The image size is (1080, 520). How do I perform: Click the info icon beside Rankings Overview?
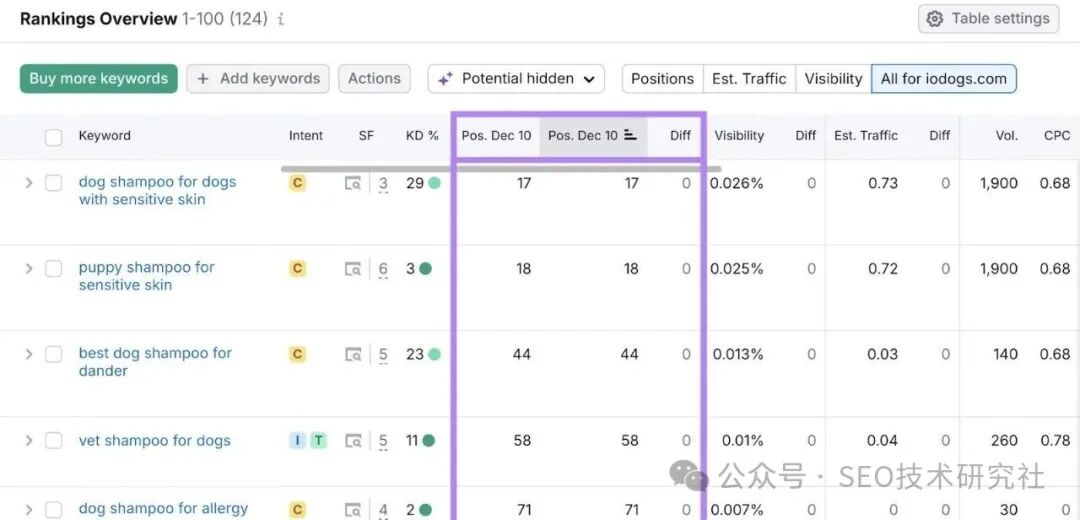pyautogui.click(x=280, y=19)
